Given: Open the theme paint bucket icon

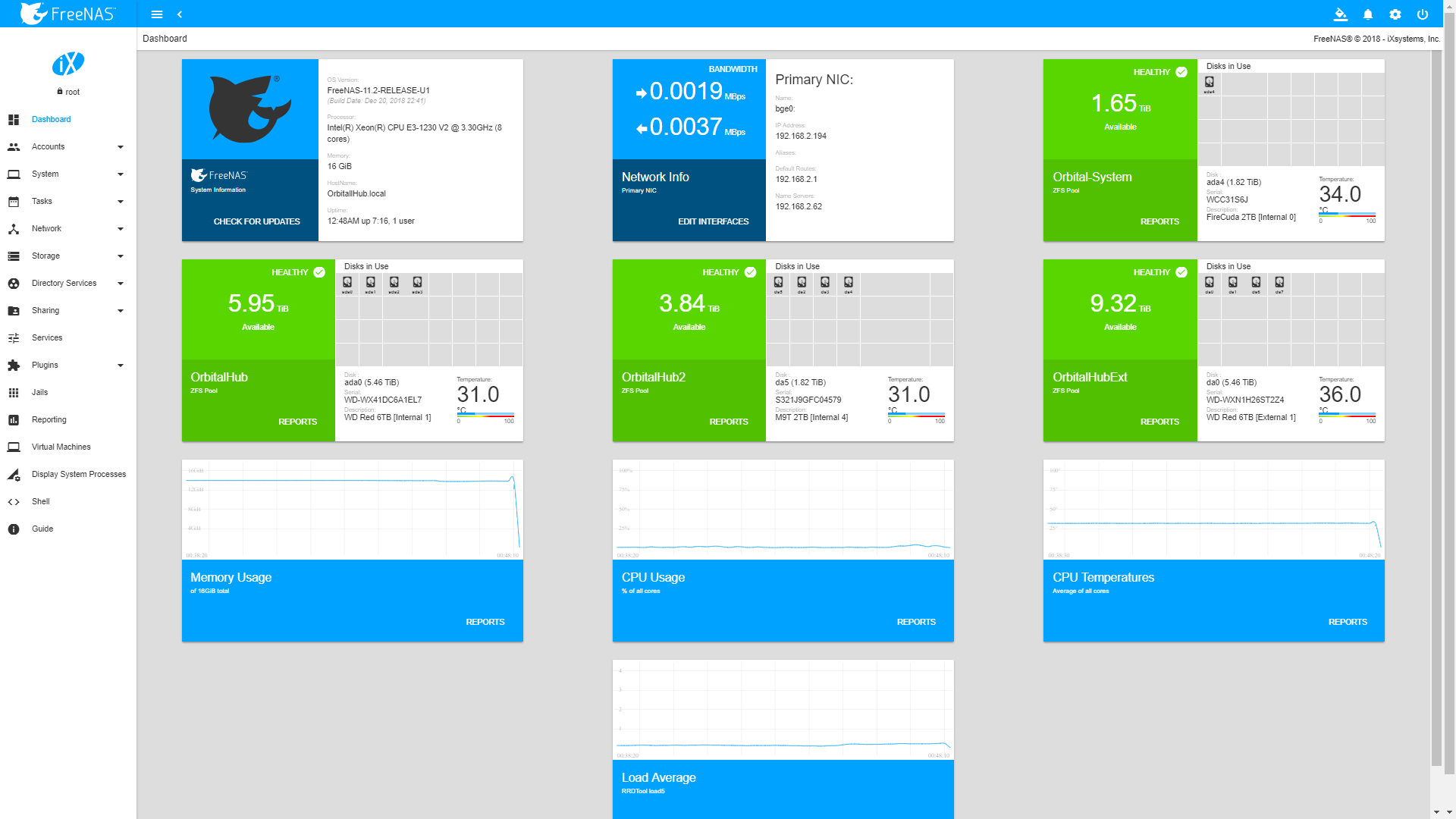Looking at the screenshot, I should click(1341, 14).
